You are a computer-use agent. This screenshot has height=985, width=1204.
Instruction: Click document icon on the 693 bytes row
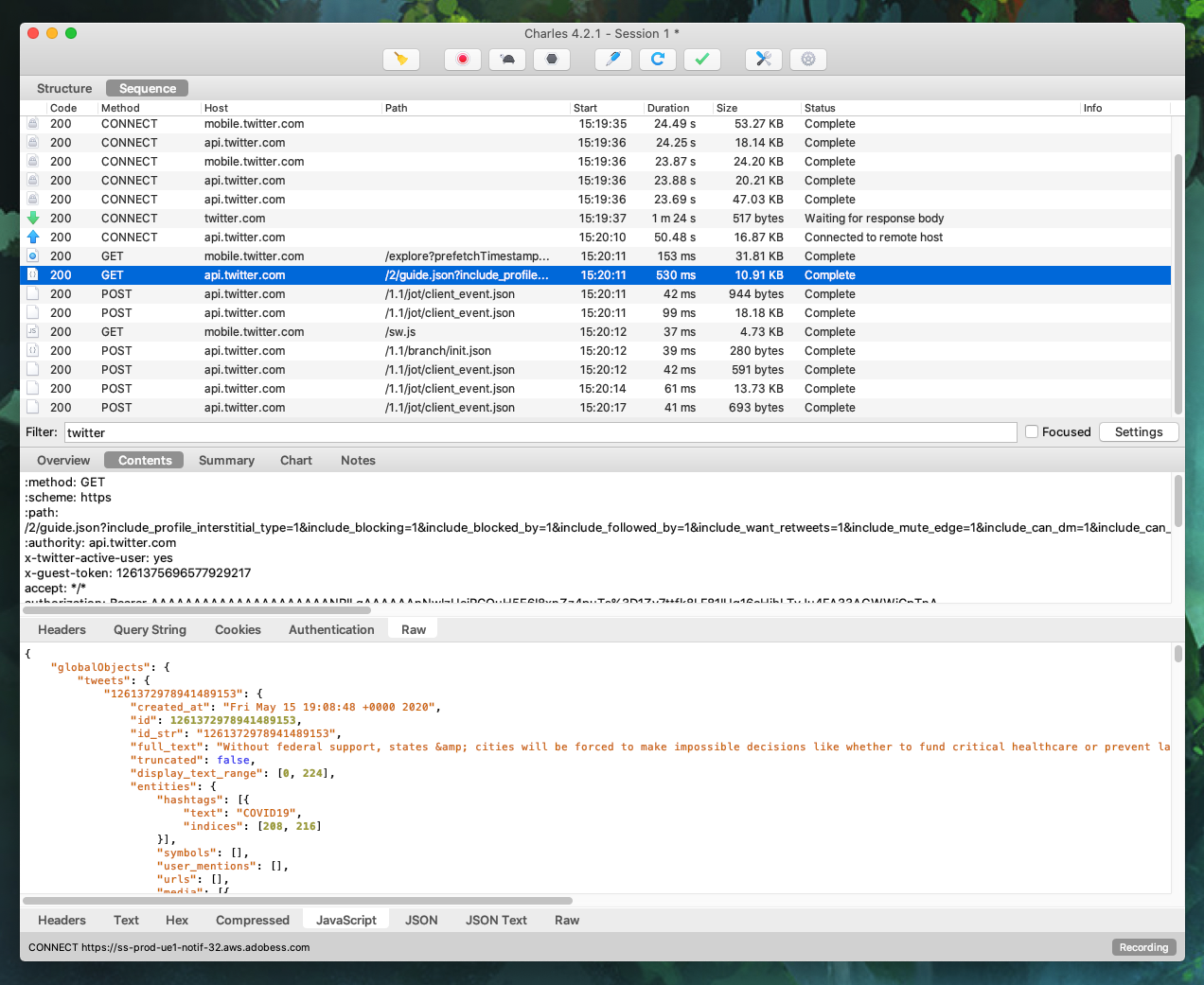pos(33,408)
